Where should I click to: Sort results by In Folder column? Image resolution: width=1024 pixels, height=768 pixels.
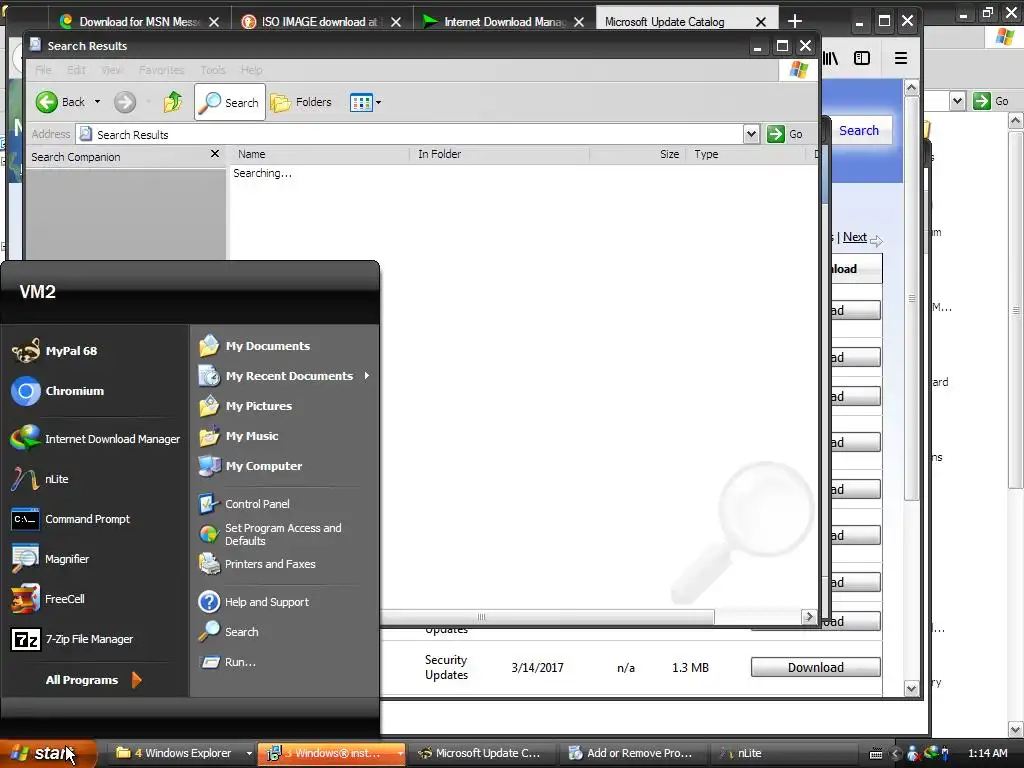(500, 155)
